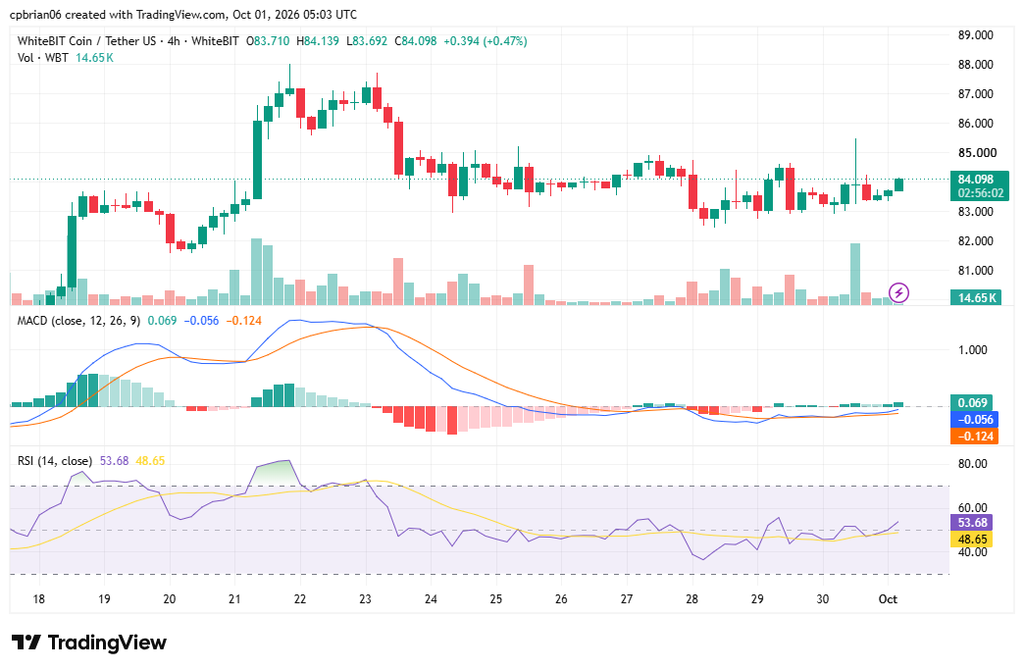Viewport: 1024px width, 672px height.
Task: Click the high price value H84.139
Action: pyautogui.click(x=317, y=41)
